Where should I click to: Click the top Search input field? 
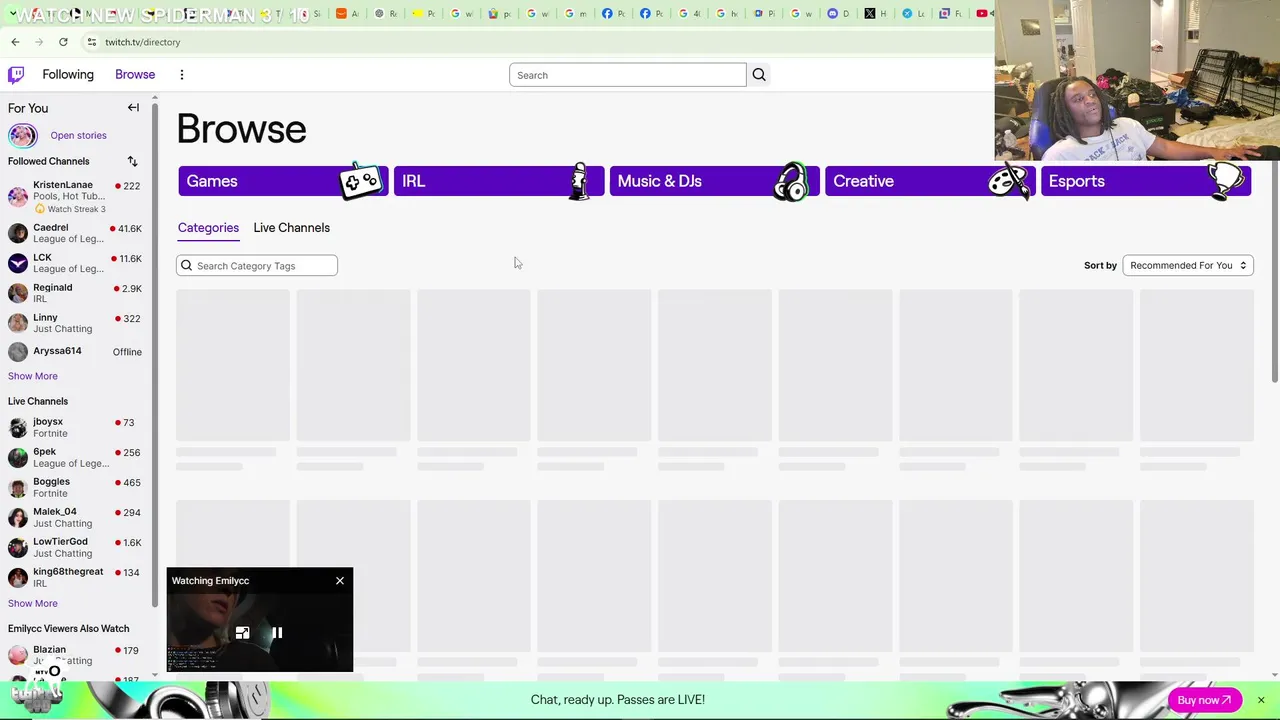pos(627,75)
